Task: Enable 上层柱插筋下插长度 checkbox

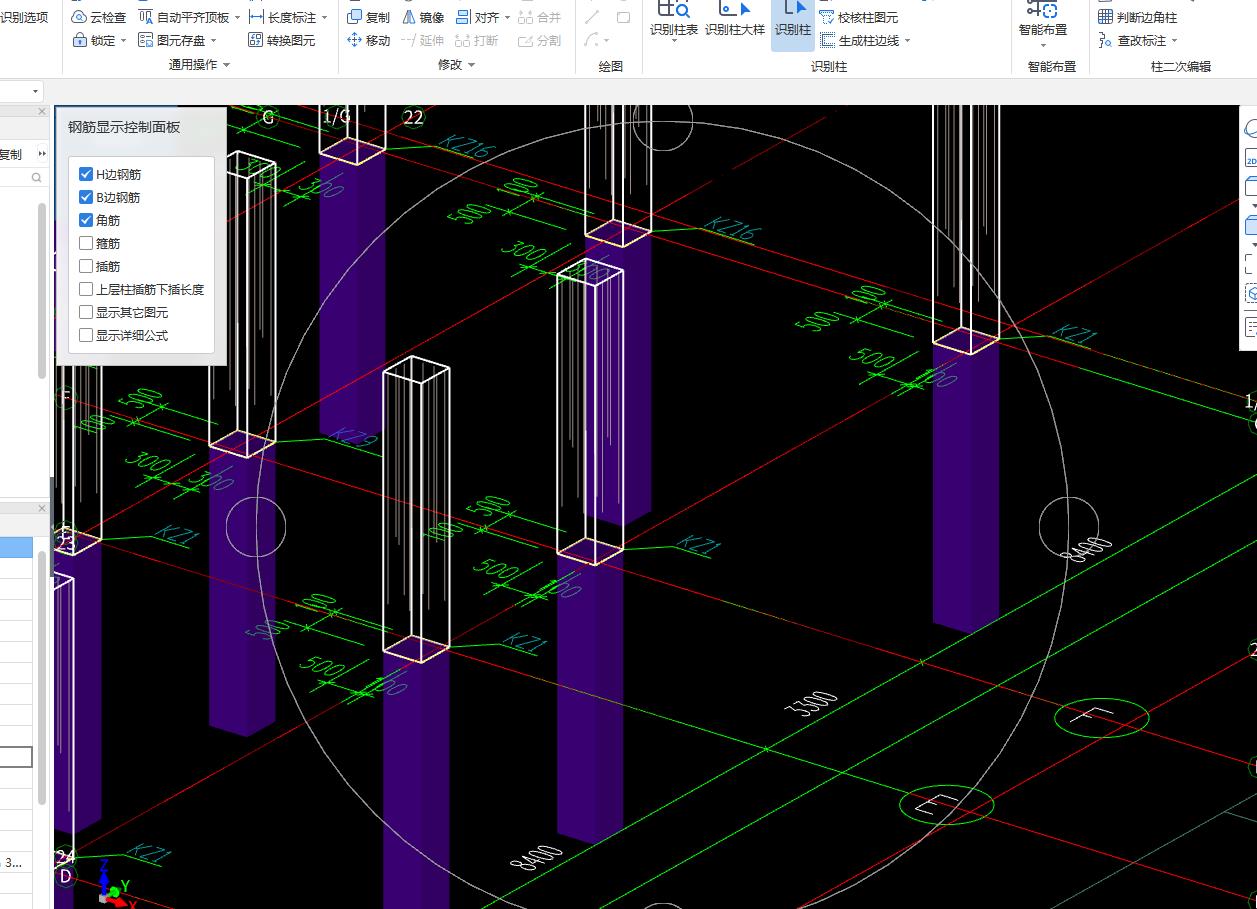Action: [x=86, y=289]
